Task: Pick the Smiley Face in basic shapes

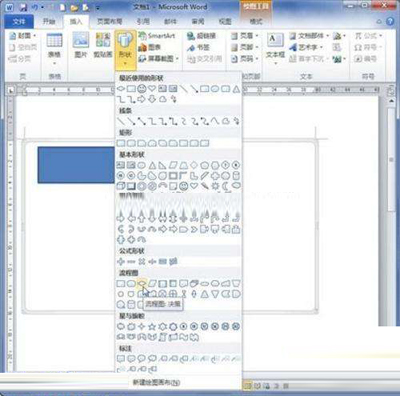Action: 184,186
